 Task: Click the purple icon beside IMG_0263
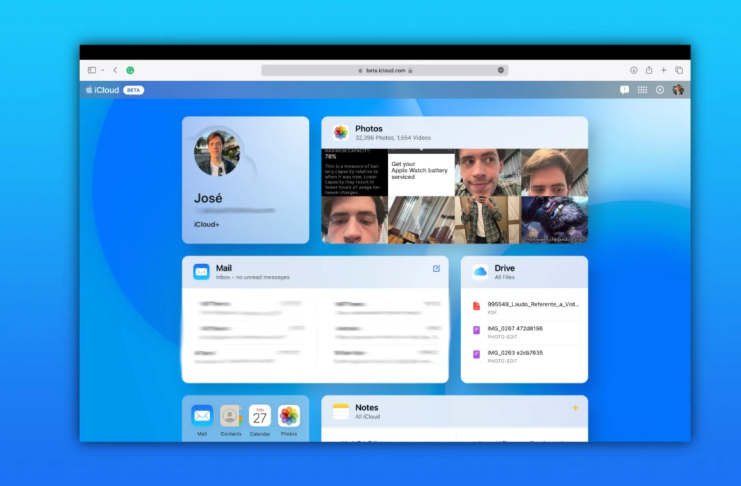[476, 354]
